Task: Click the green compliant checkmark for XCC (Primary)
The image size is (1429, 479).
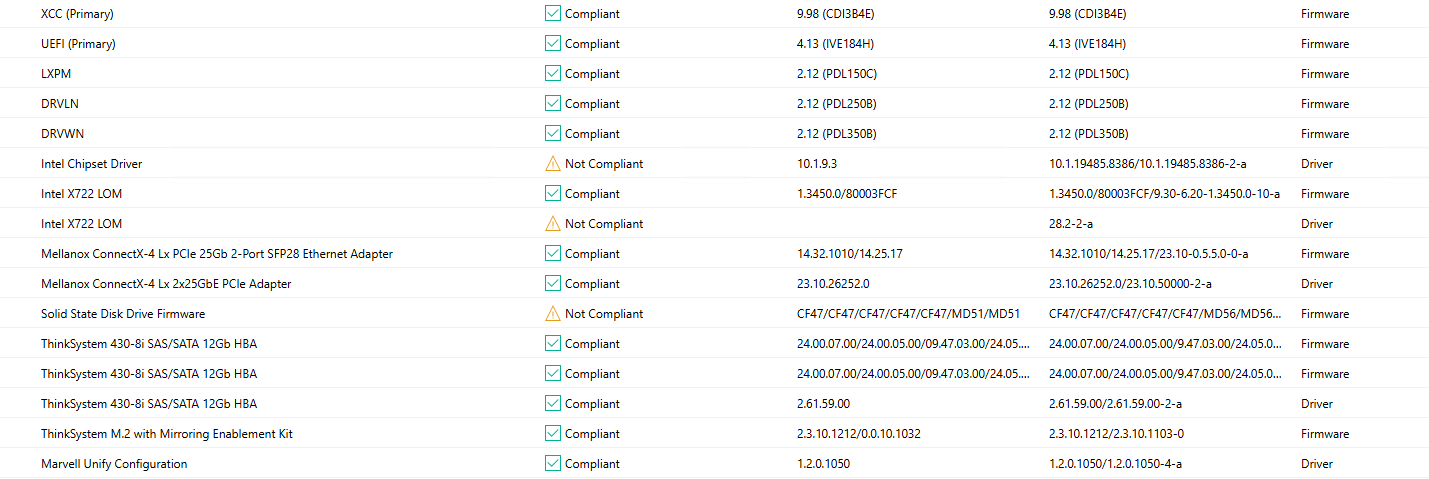Action: click(x=552, y=14)
